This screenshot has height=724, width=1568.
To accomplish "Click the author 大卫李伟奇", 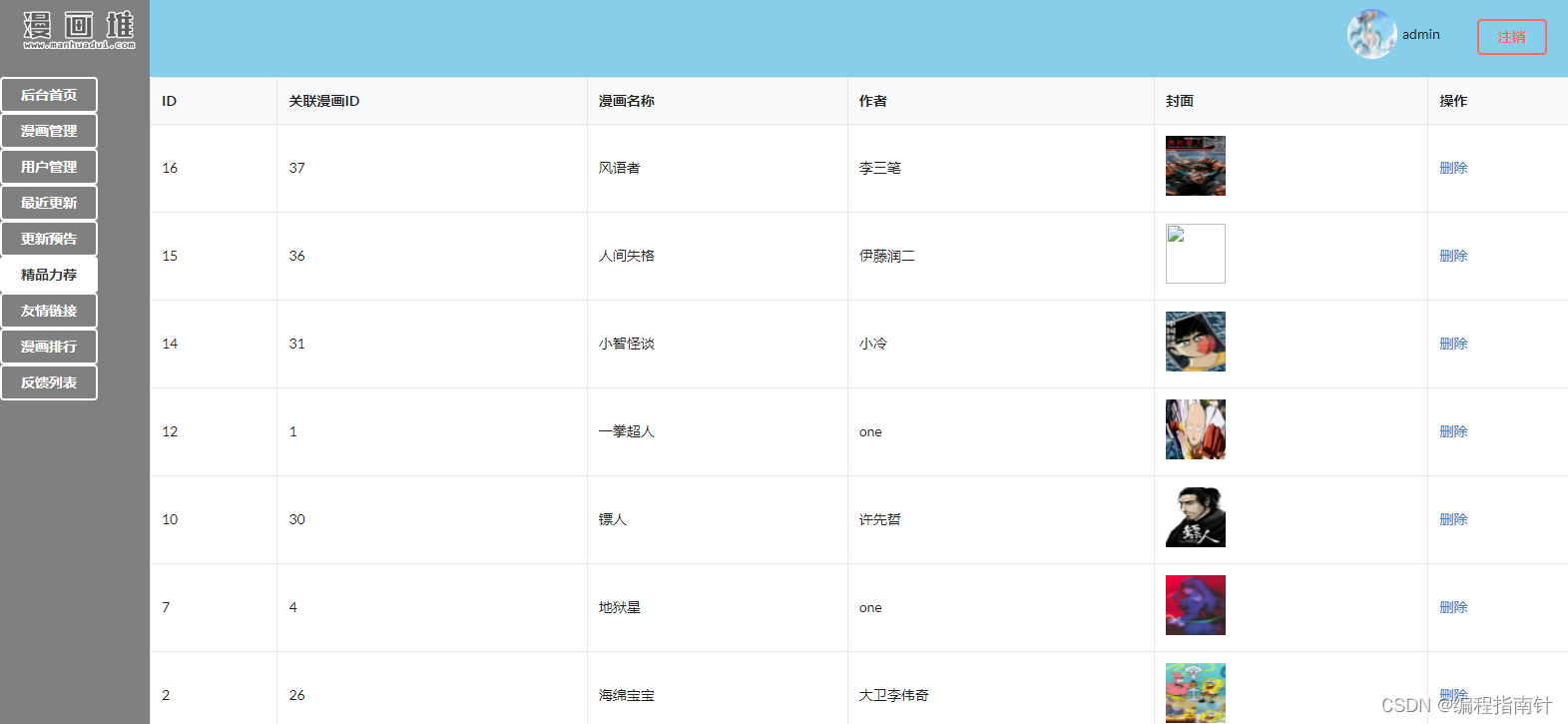I will (x=894, y=695).
